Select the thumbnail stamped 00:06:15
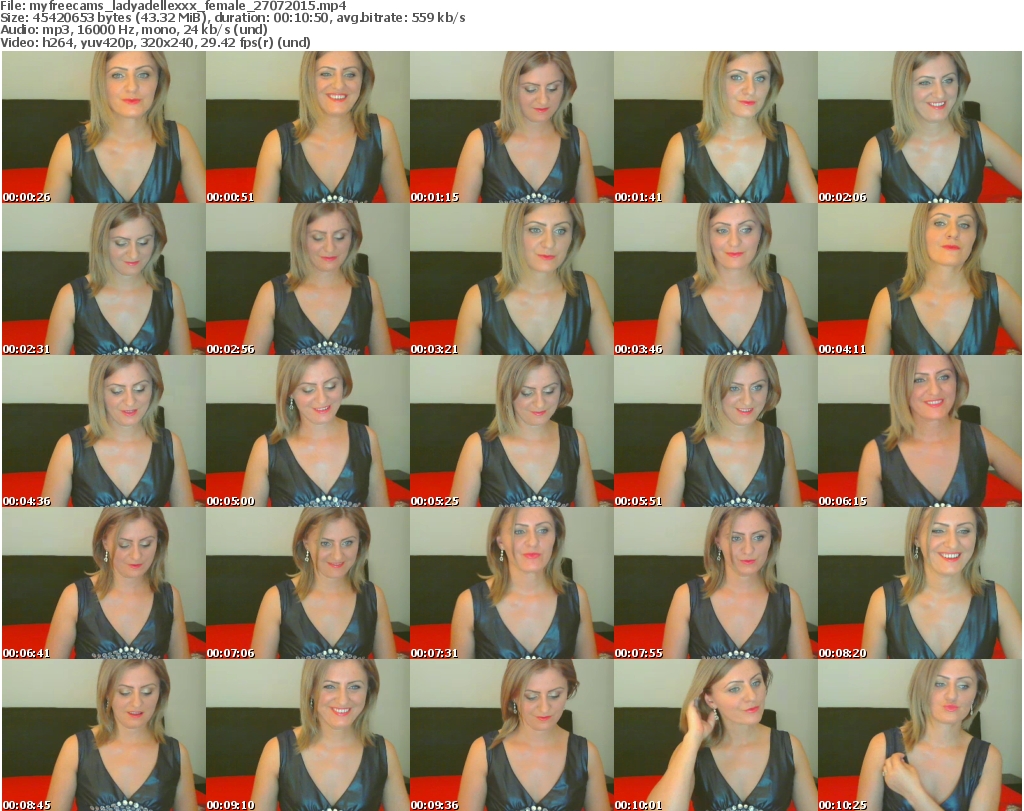This screenshot has height=811, width=1024. 920,432
